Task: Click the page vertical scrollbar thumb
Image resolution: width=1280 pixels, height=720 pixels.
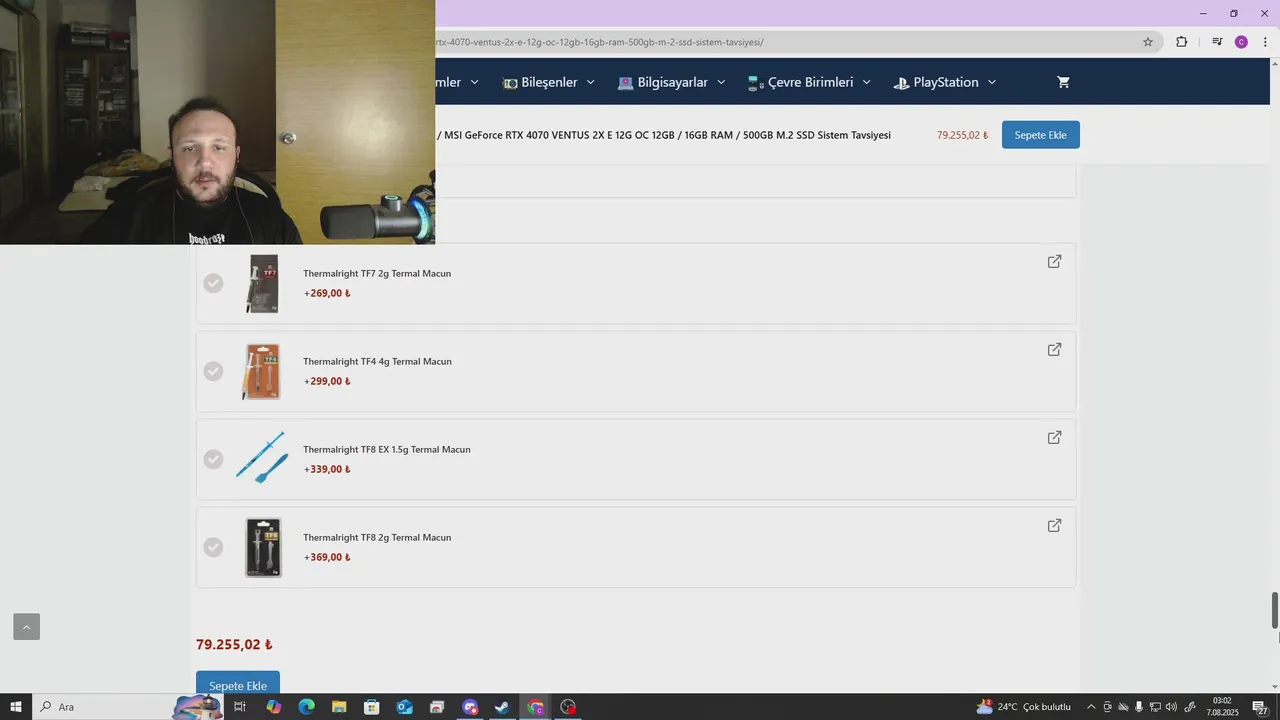Action: (1275, 610)
